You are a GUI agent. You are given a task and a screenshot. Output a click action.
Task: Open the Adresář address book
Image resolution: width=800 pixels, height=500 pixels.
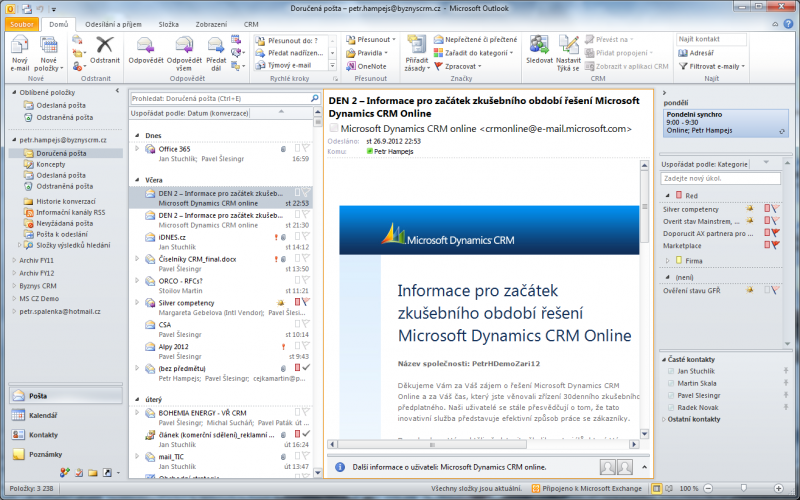(x=696, y=53)
